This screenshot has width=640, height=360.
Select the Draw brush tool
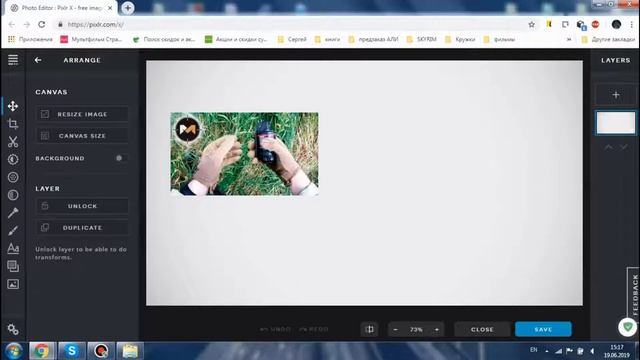(x=13, y=231)
